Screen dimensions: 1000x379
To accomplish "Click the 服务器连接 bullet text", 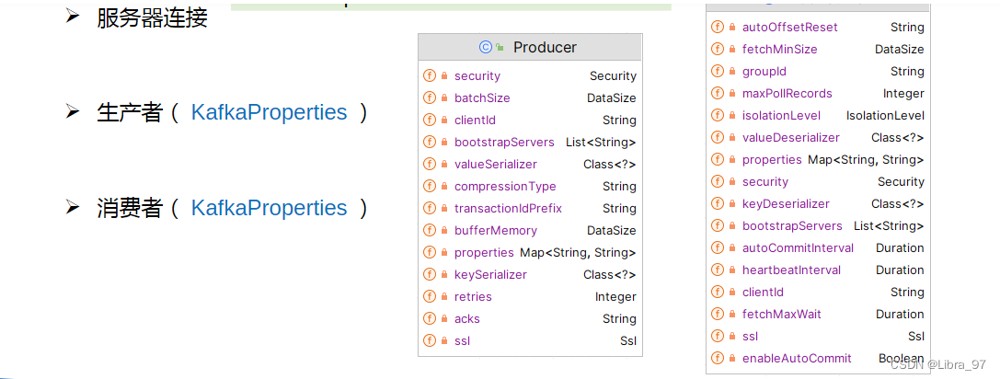I will coord(152,17).
